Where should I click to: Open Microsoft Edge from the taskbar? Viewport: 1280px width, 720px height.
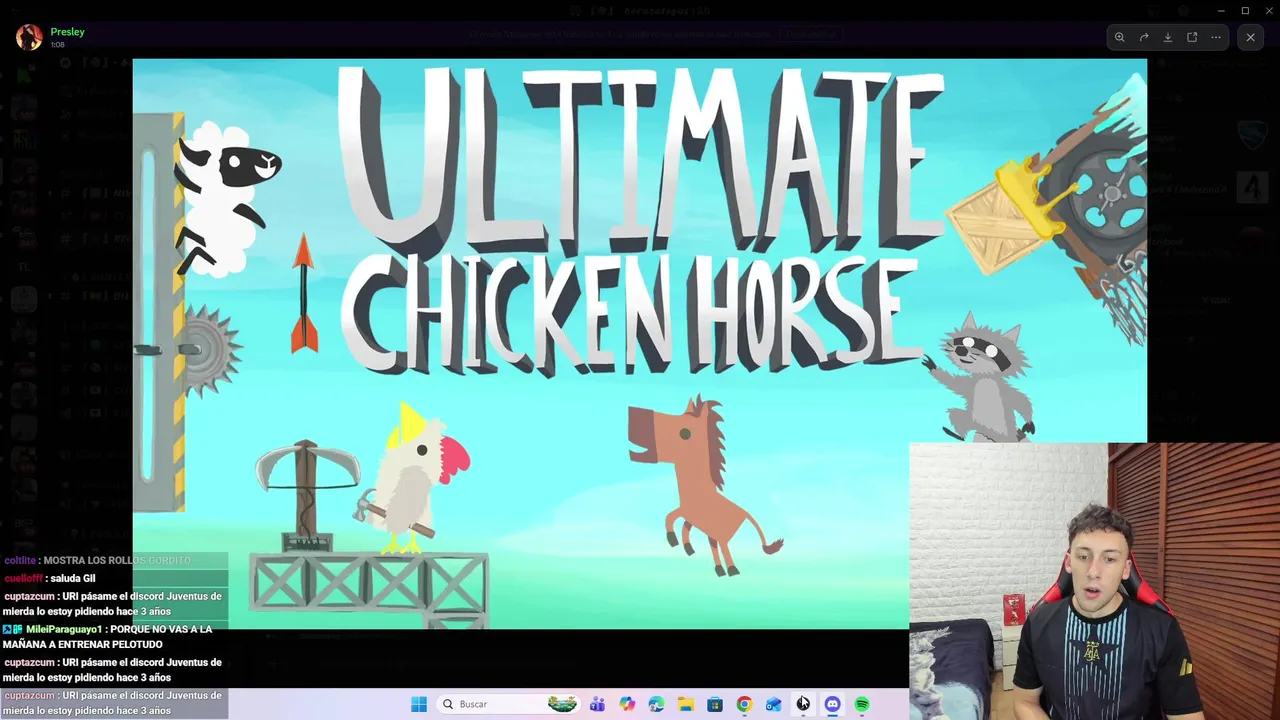point(656,704)
